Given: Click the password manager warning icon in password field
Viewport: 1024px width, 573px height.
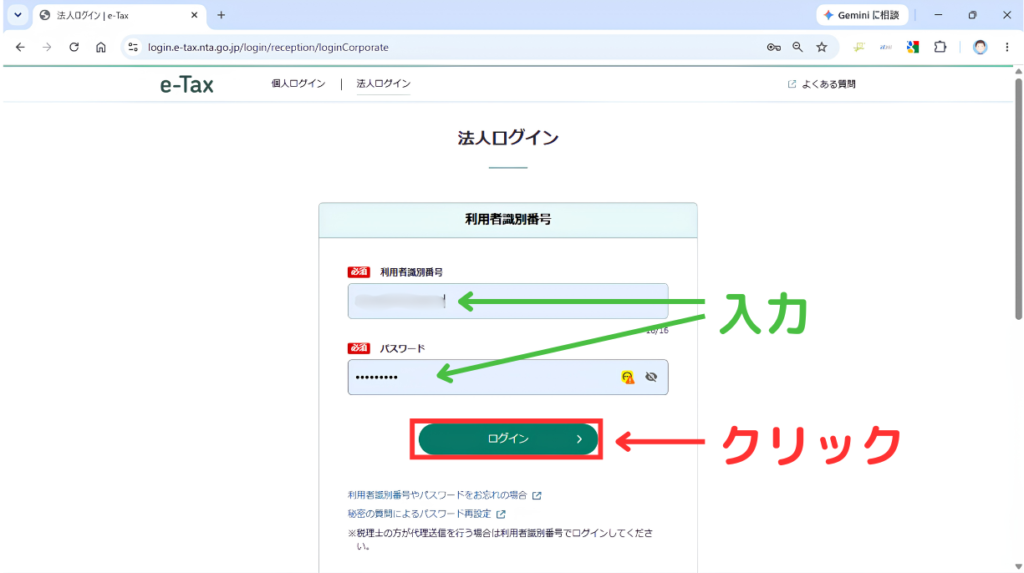Looking at the screenshot, I should (628, 377).
